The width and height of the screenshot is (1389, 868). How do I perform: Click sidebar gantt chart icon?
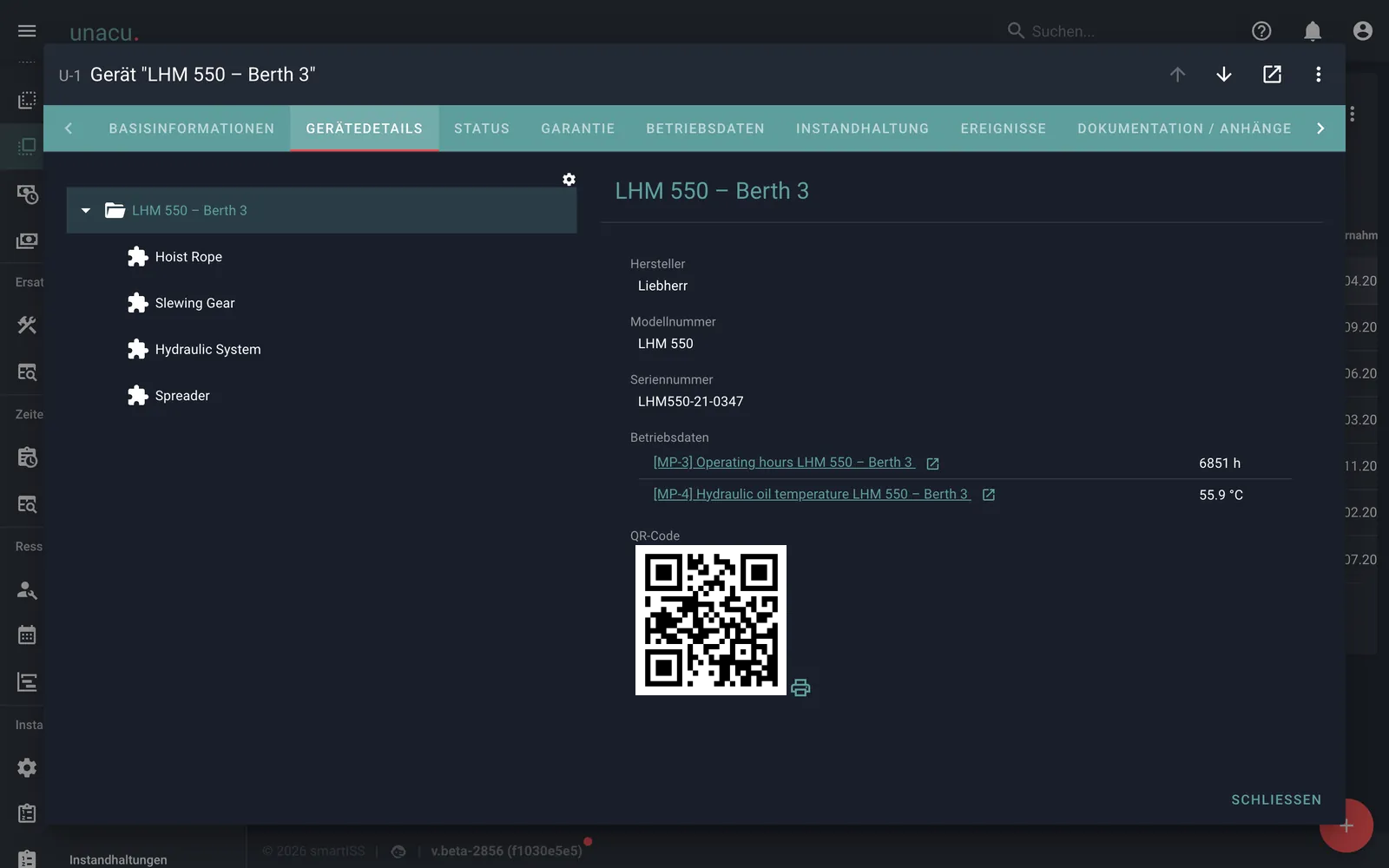pyautogui.click(x=27, y=682)
